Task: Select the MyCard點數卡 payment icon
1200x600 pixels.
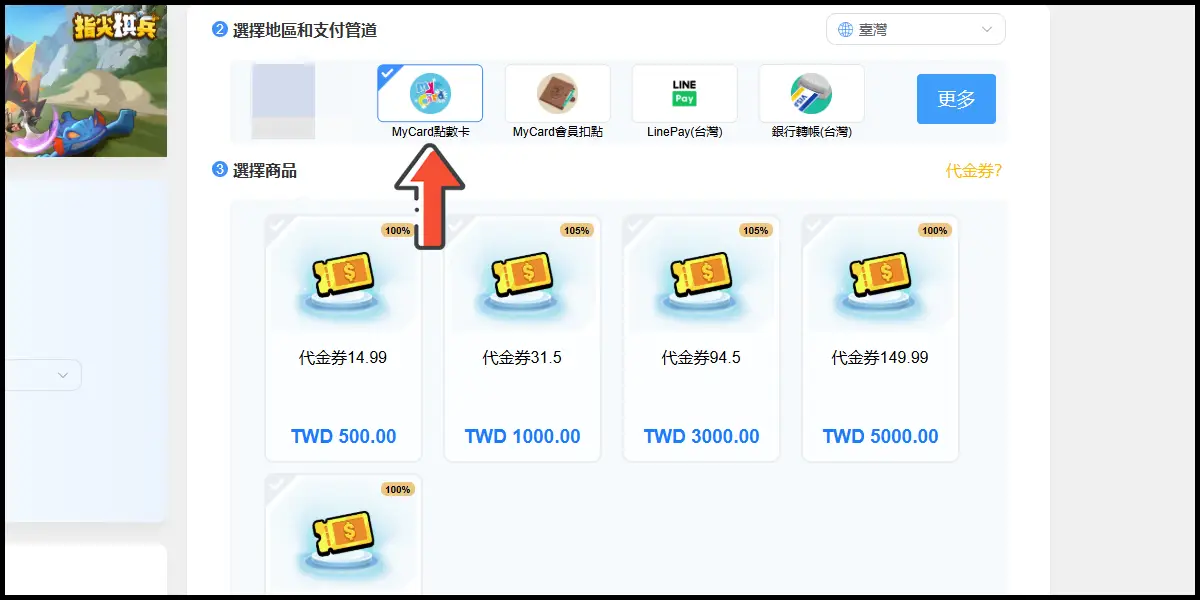Action: click(430, 93)
